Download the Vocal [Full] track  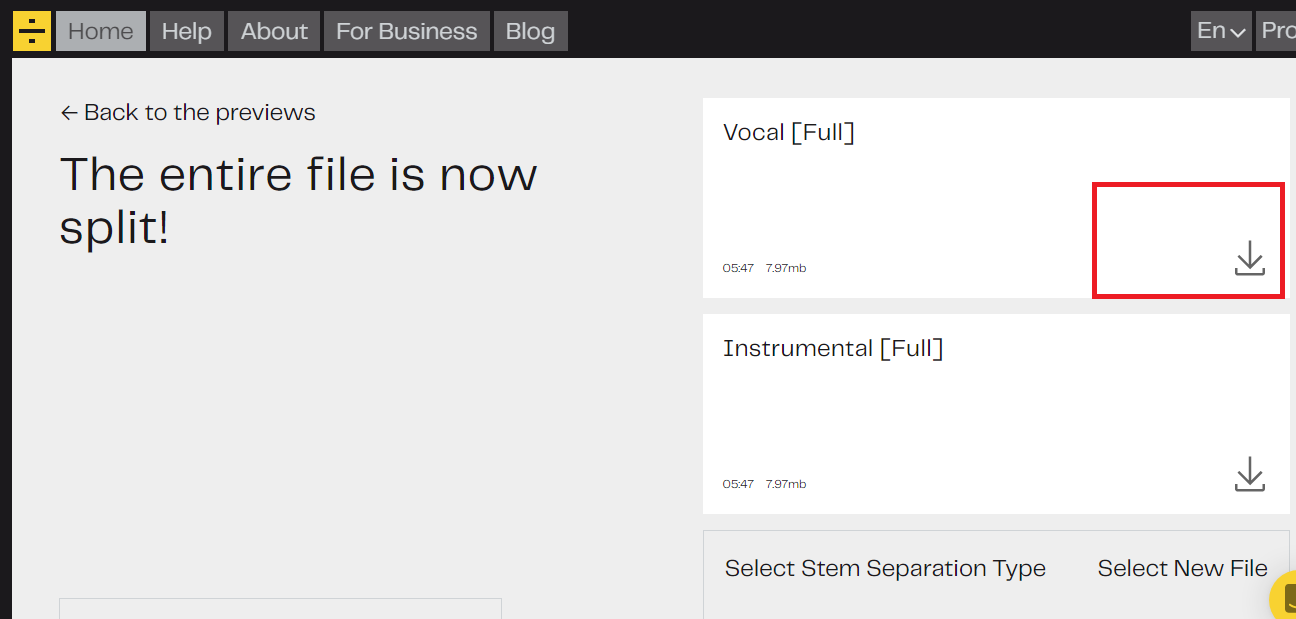coord(1249,258)
